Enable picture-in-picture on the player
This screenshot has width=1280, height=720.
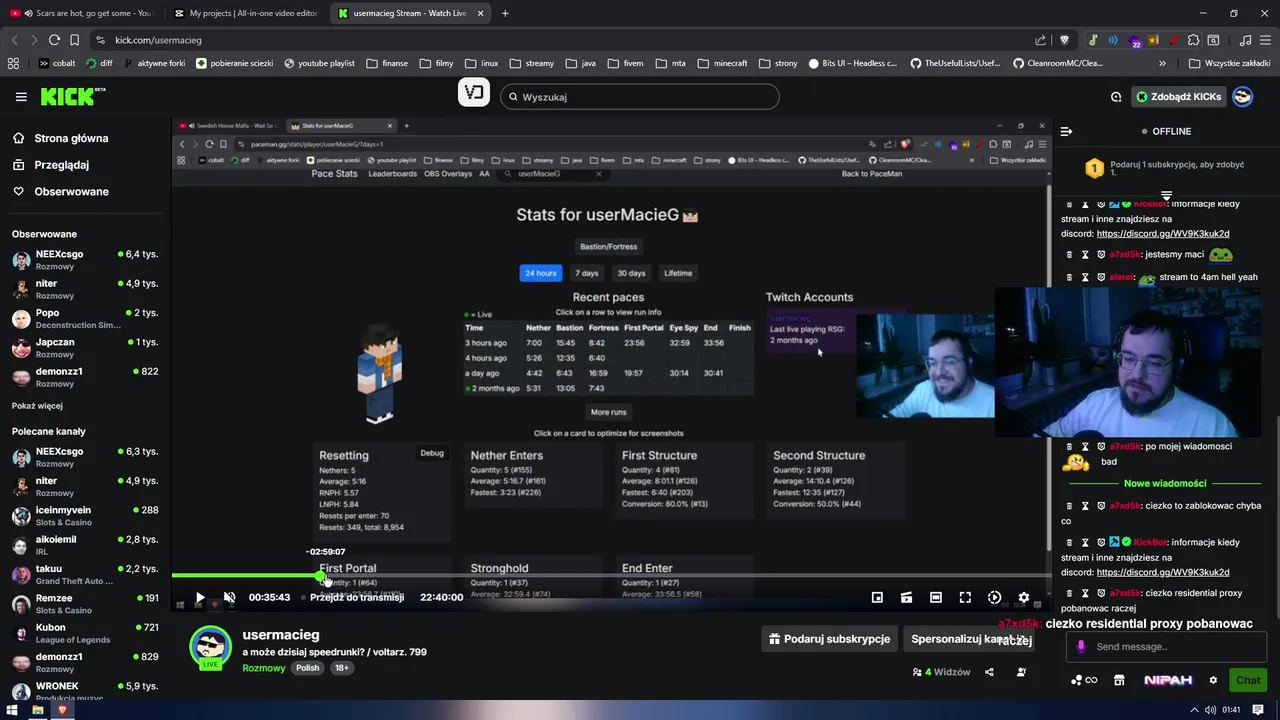877,598
